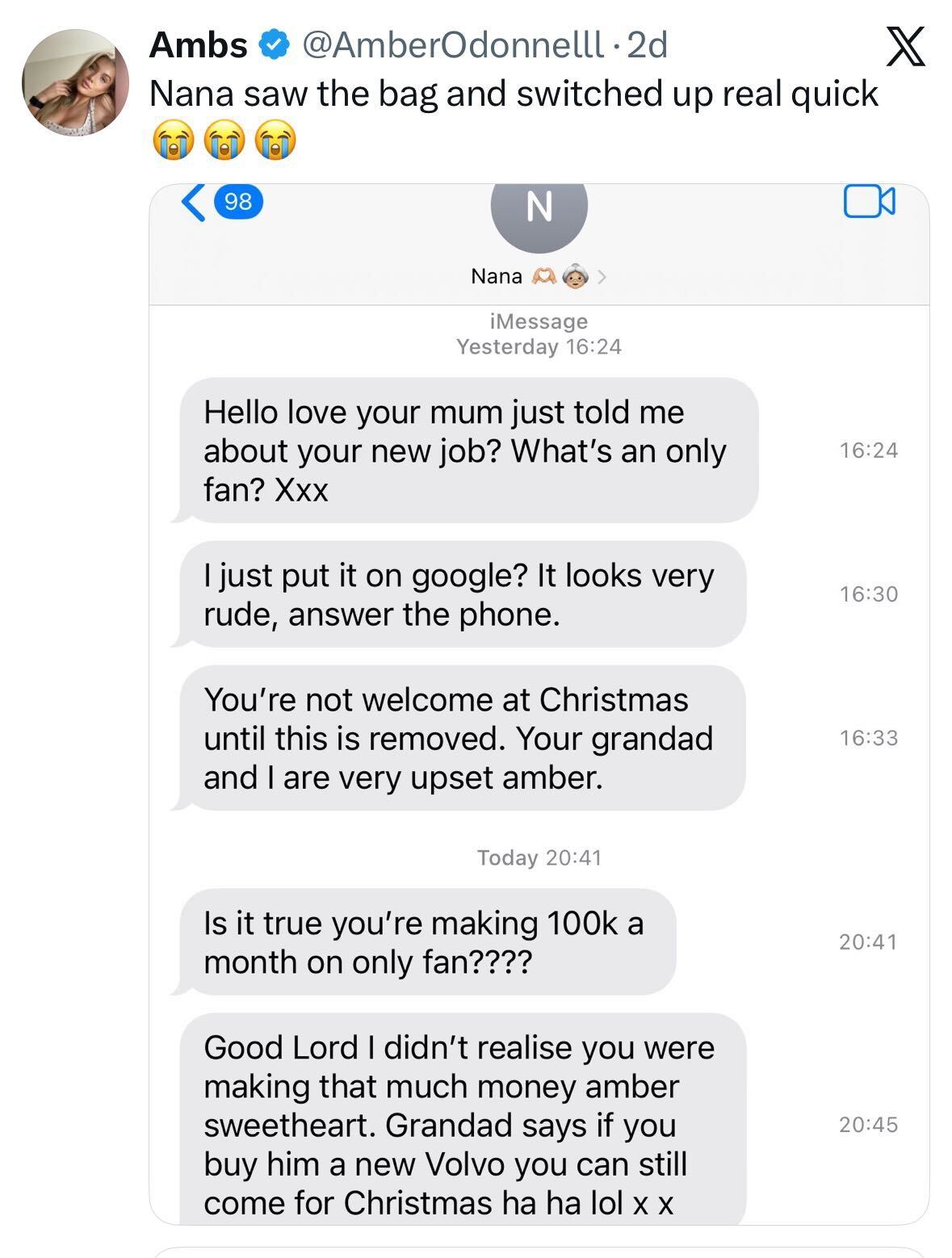The width and height of the screenshot is (952, 1258).
Task: Tap the back arrow in iMessage
Action: point(192,202)
